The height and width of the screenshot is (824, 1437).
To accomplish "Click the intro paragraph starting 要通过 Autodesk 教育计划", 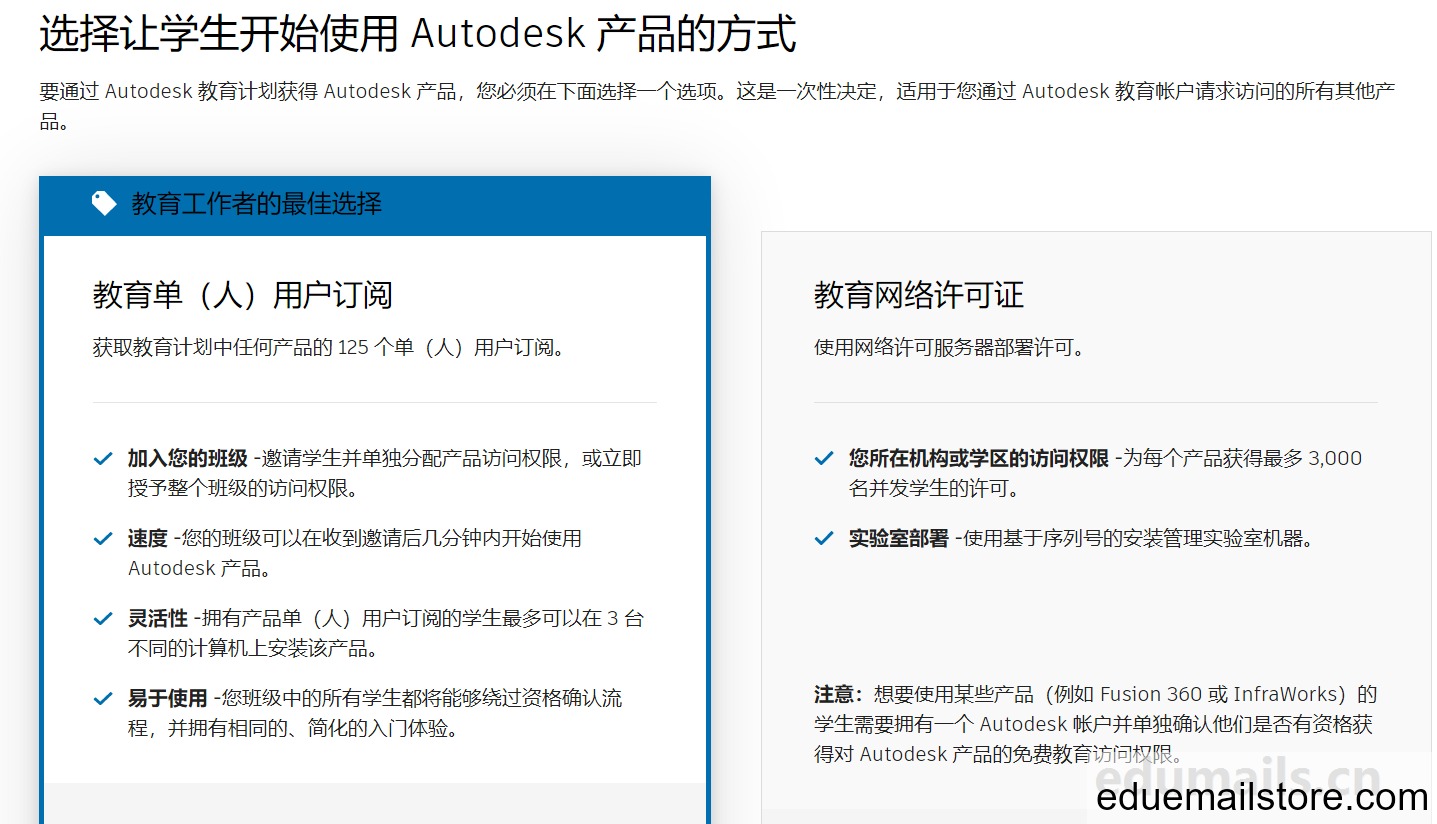I will point(717,106).
